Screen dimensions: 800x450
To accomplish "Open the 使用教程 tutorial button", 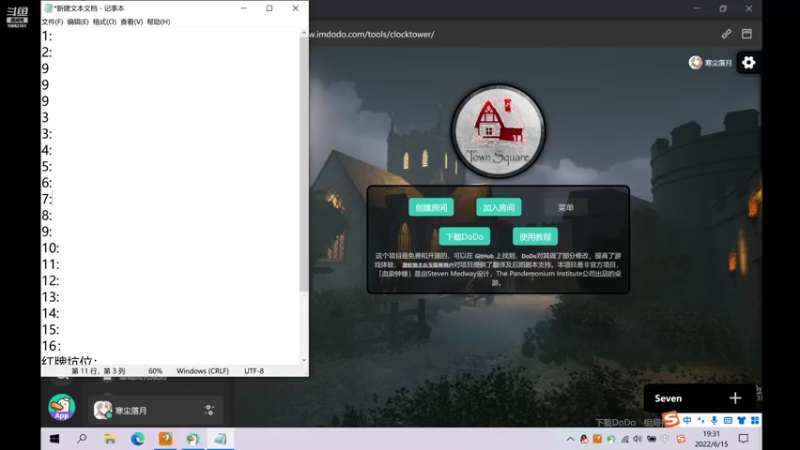I will tap(535, 237).
